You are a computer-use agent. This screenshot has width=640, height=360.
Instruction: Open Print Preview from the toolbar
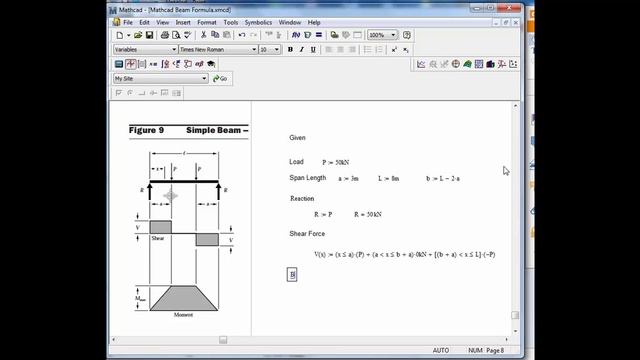tap(176, 36)
